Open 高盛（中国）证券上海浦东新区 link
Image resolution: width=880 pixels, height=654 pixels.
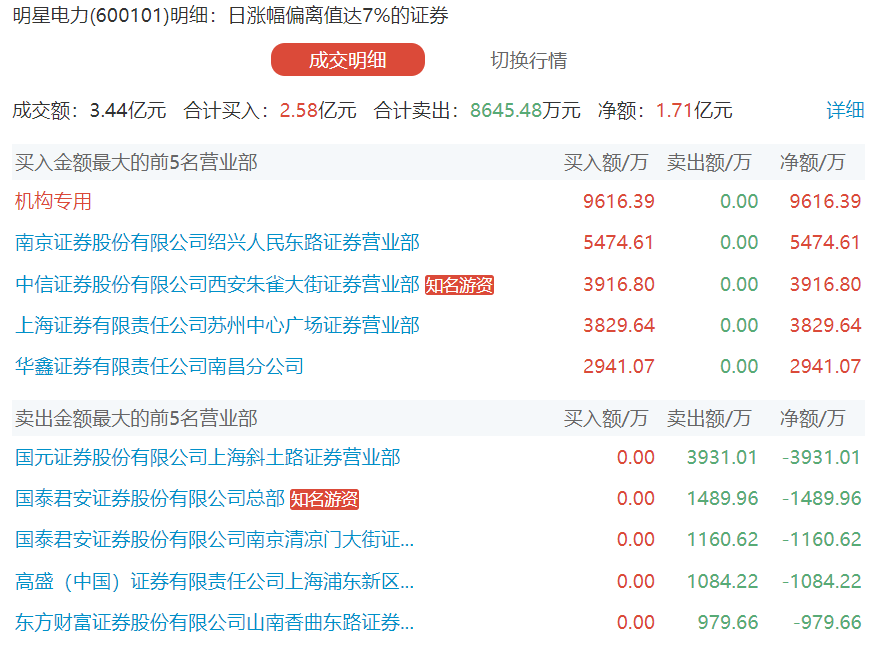214,581
